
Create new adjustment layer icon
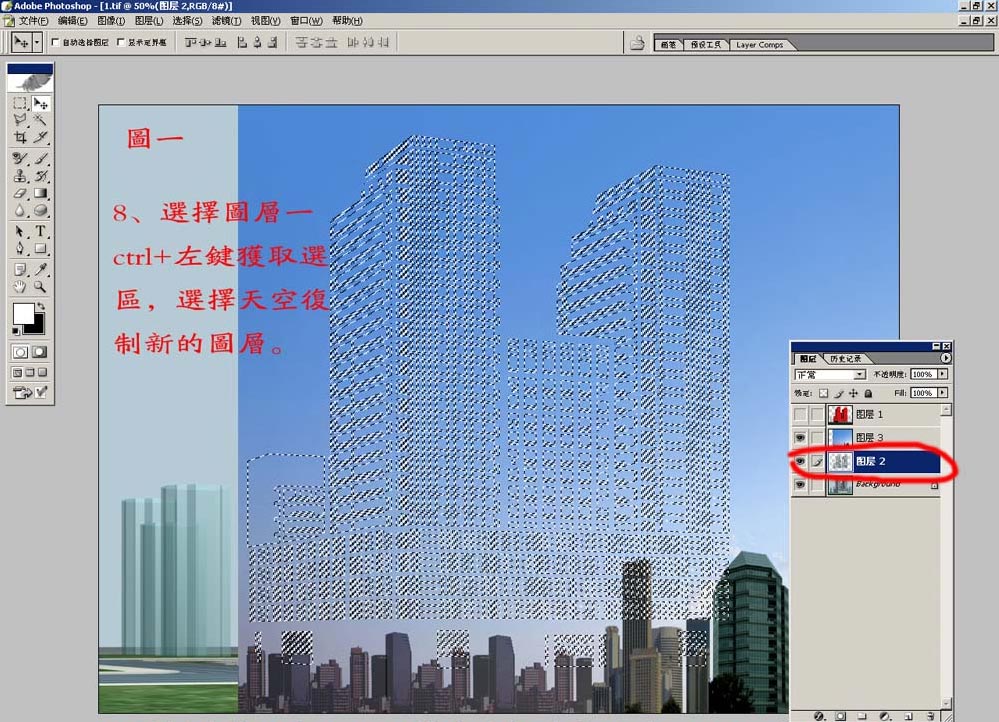(885, 716)
